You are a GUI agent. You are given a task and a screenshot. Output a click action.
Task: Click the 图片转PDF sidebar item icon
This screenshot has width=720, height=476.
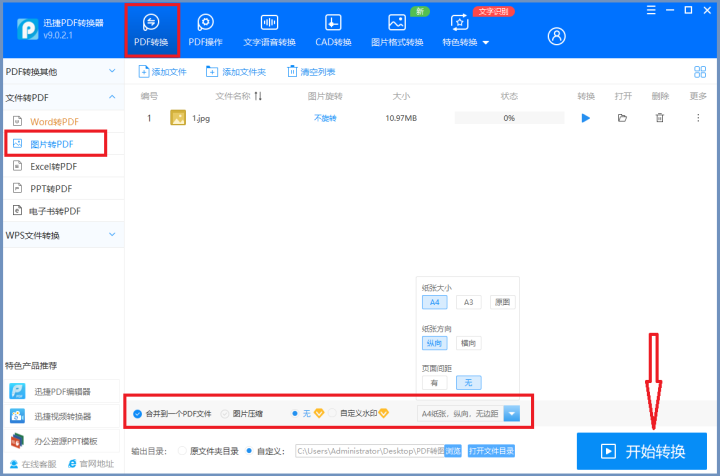pos(17,144)
